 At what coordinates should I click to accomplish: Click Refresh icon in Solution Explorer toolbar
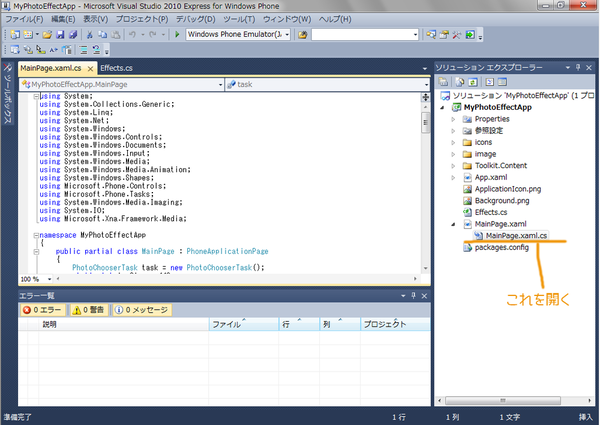pyautogui.click(x=474, y=82)
